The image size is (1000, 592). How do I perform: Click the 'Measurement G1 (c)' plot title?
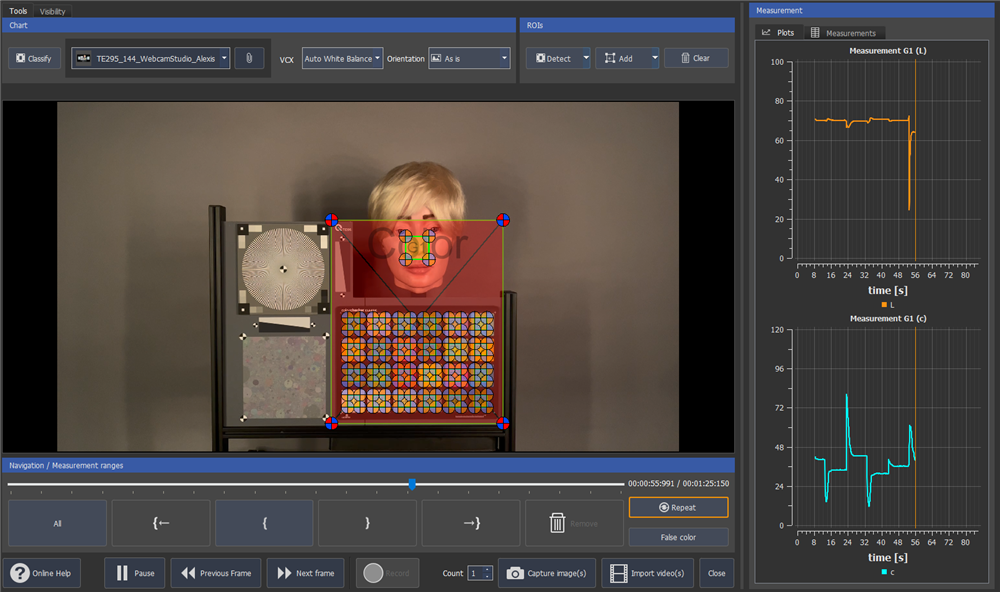[x=888, y=318]
